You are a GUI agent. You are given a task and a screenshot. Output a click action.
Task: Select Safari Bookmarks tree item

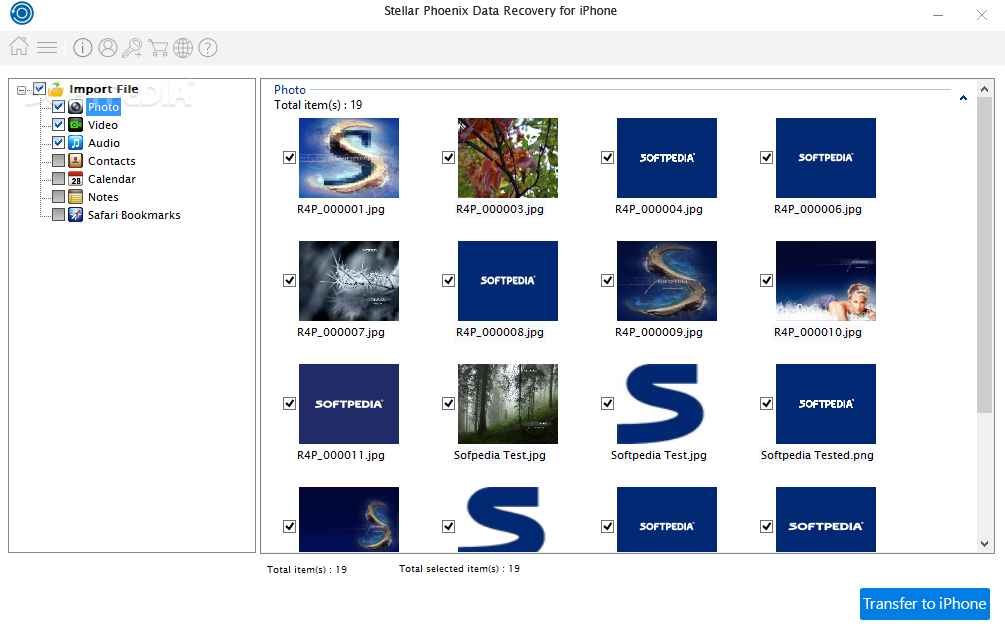(134, 215)
